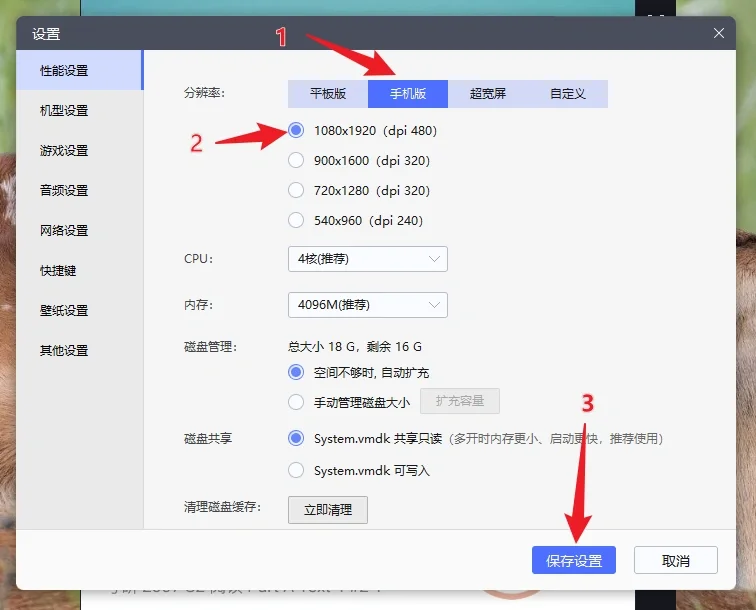Screen dimensions: 756x610
Task: Click the 分辨率: label
Action: (204, 93)
